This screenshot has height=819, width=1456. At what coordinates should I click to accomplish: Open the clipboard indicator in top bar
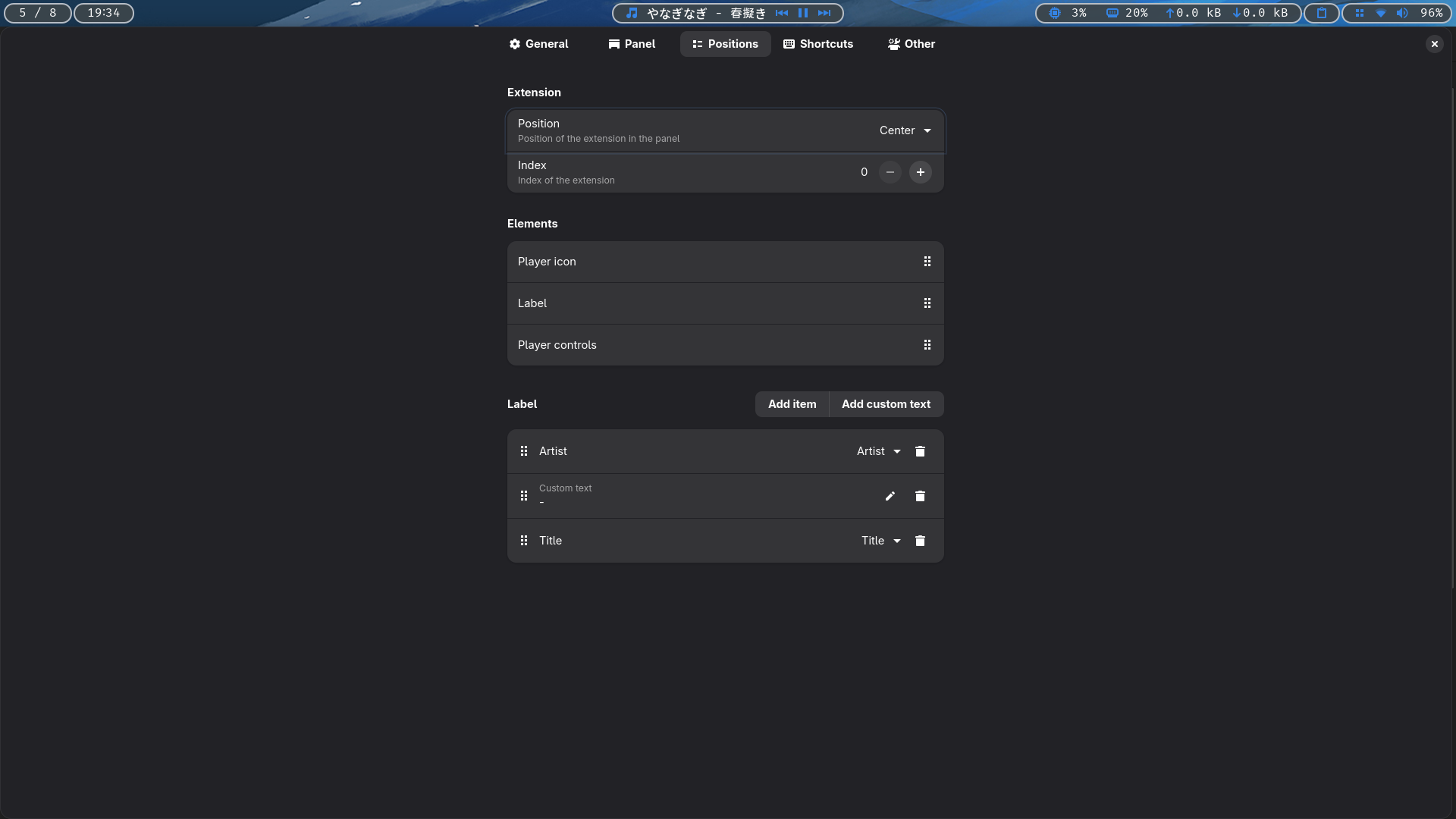tap(1322, 13)
